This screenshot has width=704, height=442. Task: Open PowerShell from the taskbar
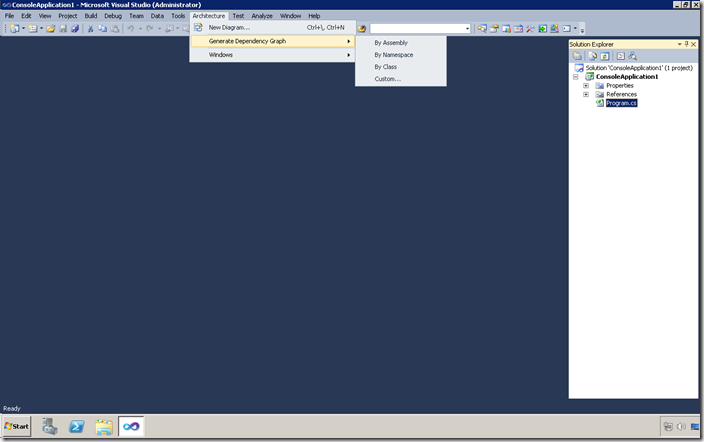(76, 426)
